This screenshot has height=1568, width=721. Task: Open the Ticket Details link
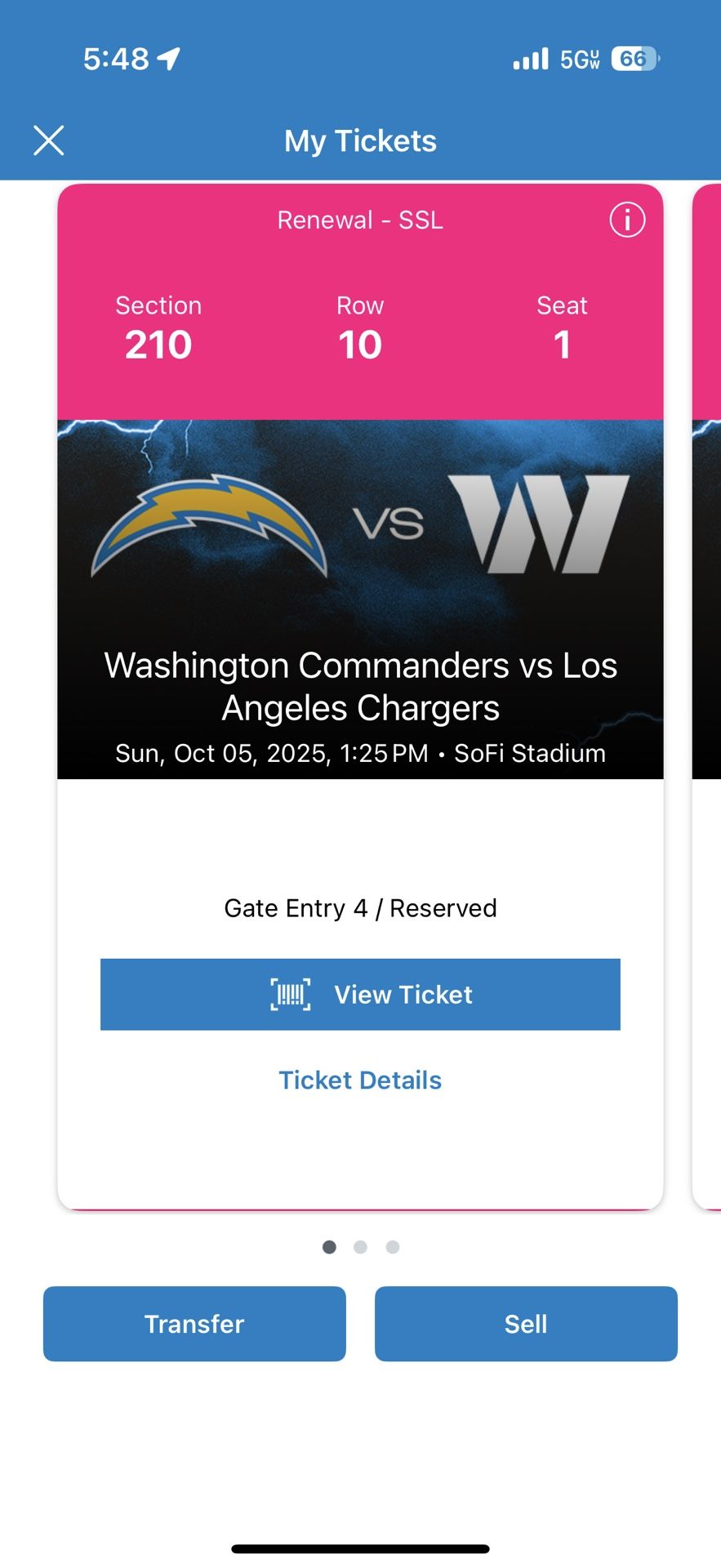pyautogui.click(x=360, y=1080)
